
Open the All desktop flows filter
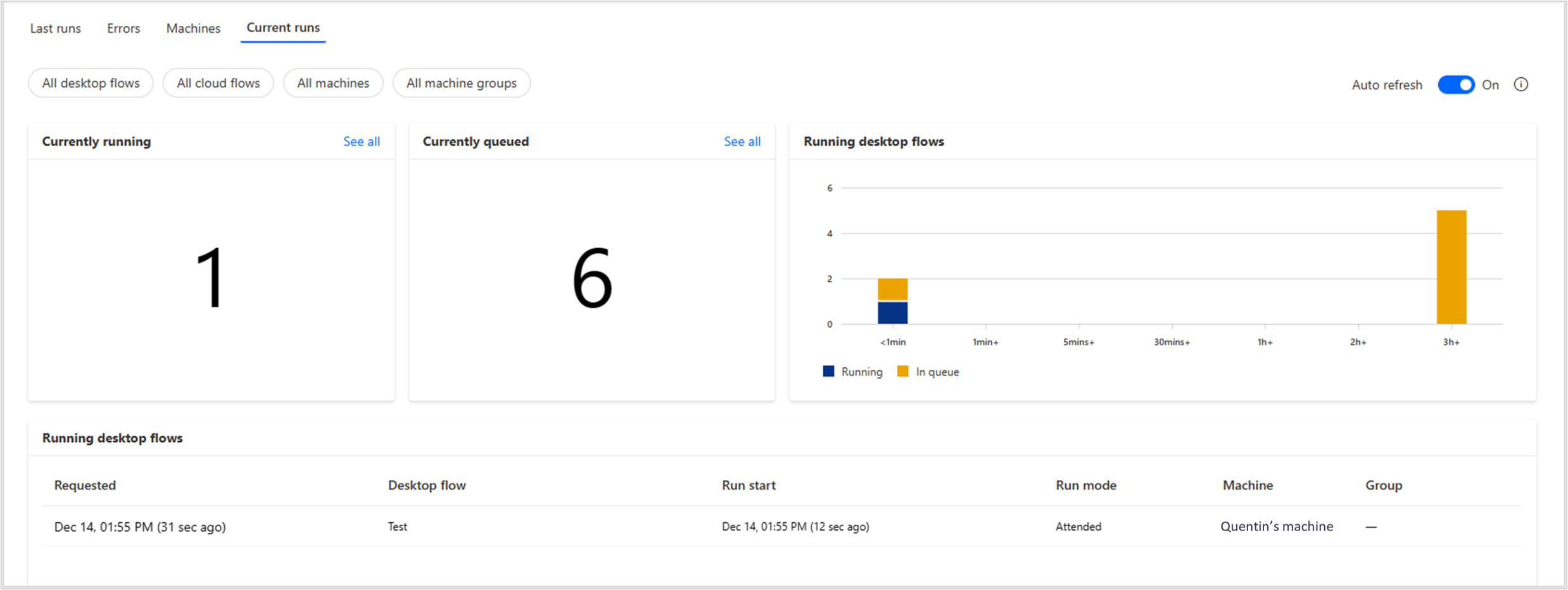pos(91,83)
